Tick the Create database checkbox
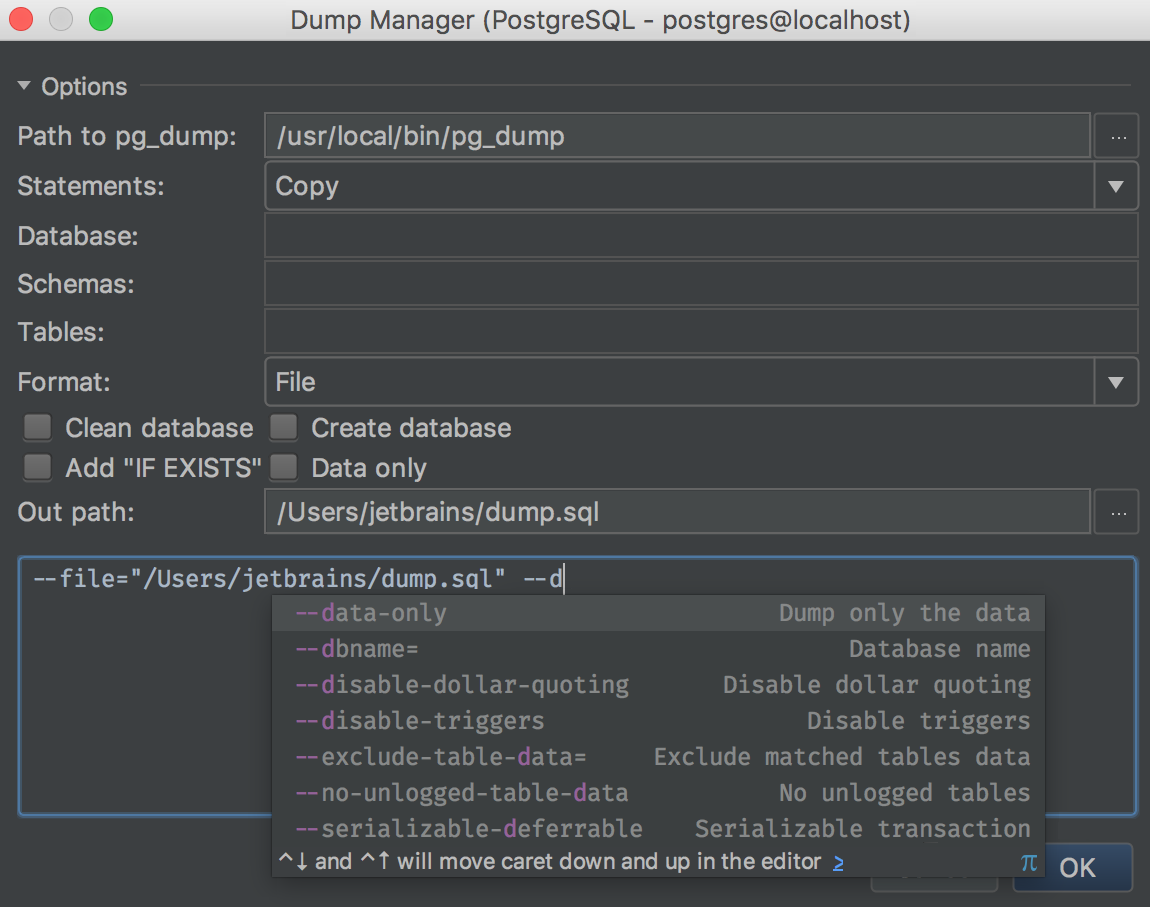The width and height of the screenshot is (1150, 907). (x=283, y=427)
